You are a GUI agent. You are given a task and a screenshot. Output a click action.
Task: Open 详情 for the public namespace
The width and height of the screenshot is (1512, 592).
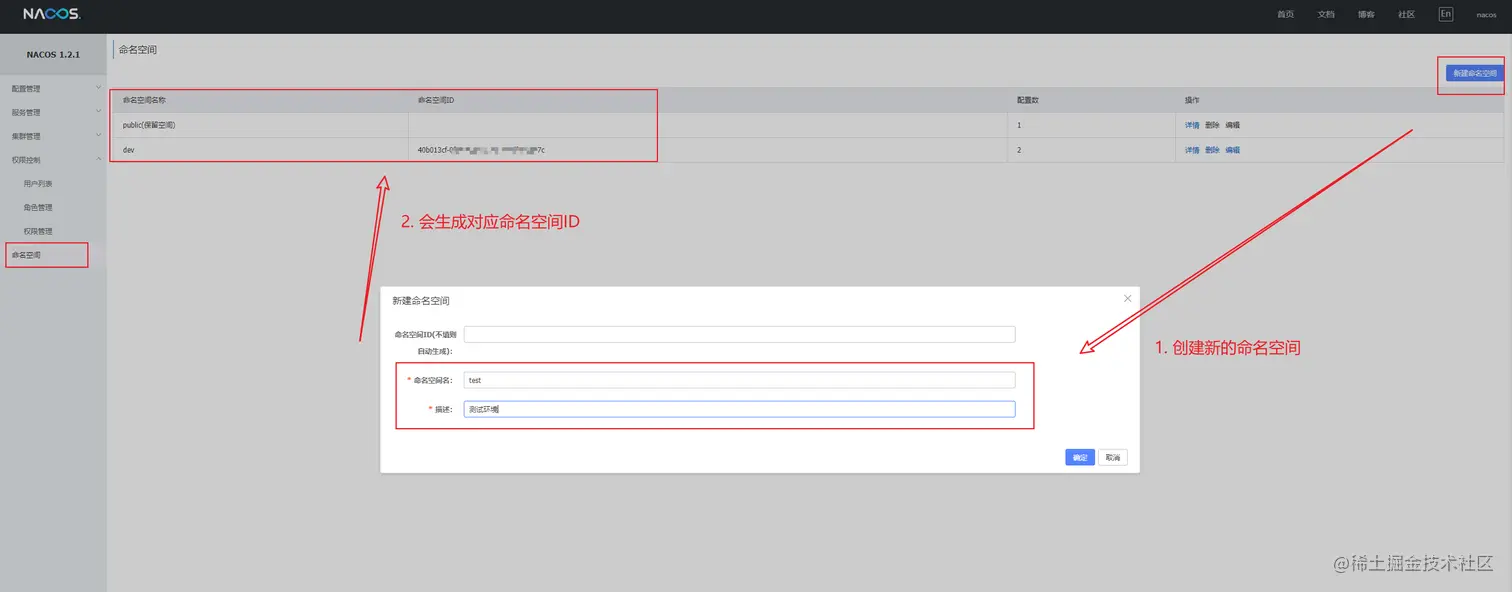click(1192, 125)
